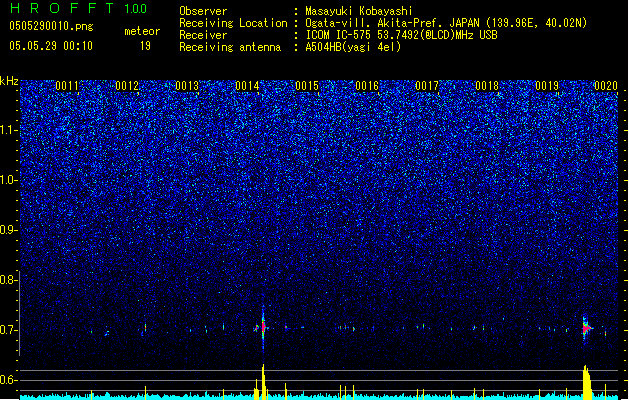Image resolution: width=629 pixels, height=400 pixels.
Task: Click time marker 0013
Action: point(187,86)
